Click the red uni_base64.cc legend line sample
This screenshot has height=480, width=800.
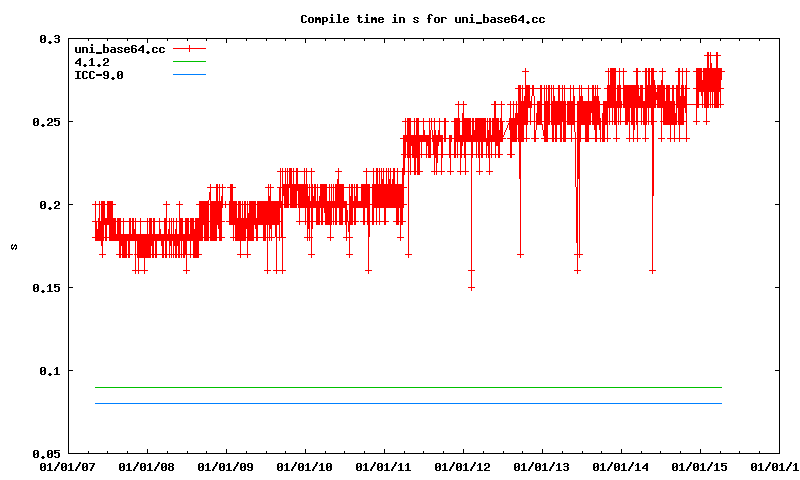(x=188, y=48)
